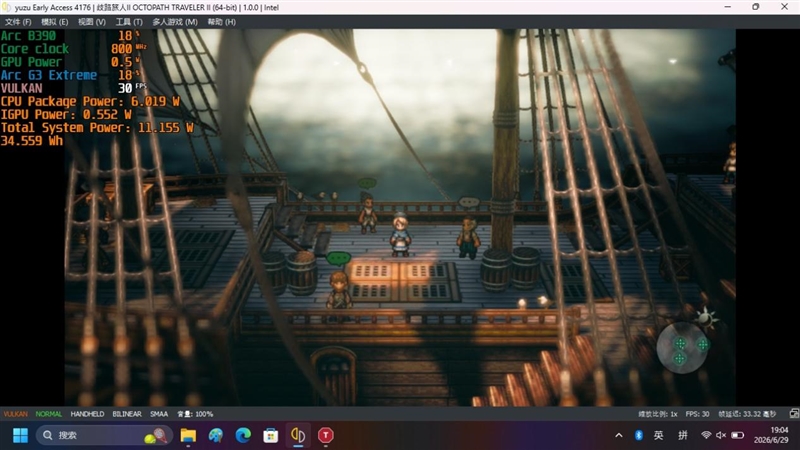The height and width of the screenshot is (450, 800).
Task: Open File Explorer from the taskbar
Action: click(188, 435)
